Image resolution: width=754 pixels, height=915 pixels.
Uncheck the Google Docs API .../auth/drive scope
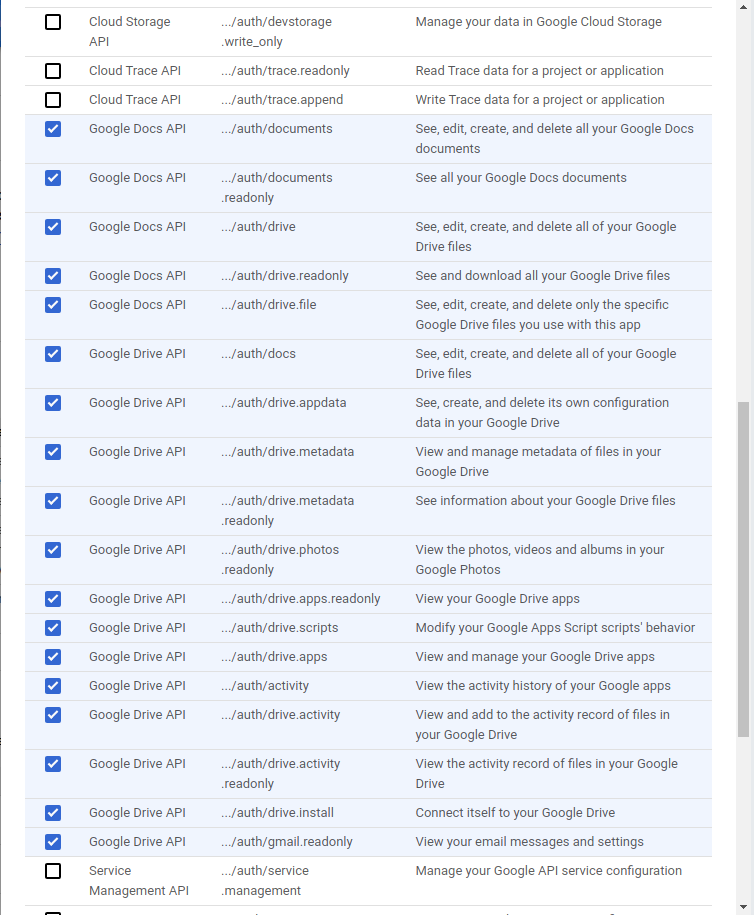pos(53,227)
